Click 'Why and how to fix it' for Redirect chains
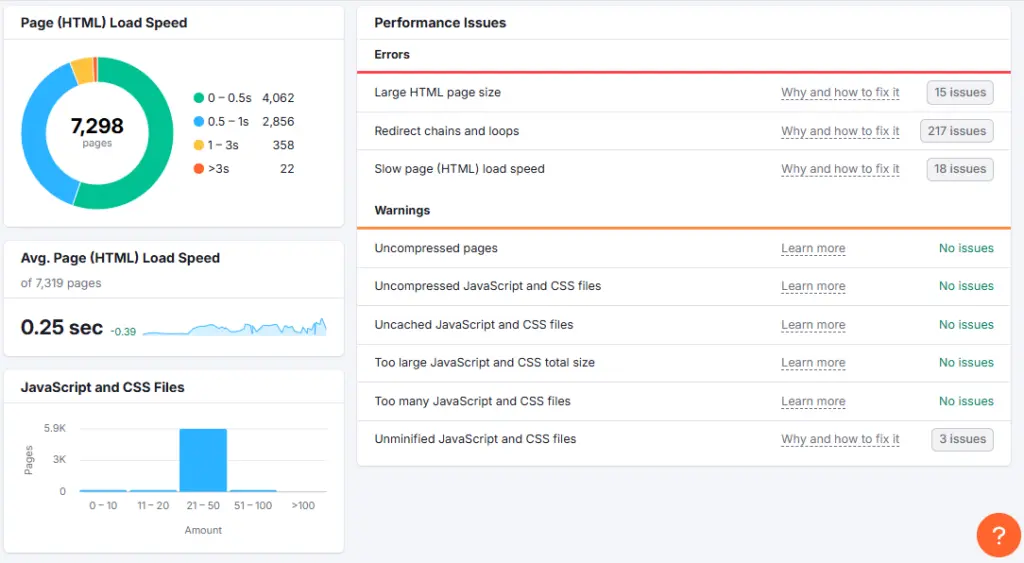 click(x=840, y=131)
